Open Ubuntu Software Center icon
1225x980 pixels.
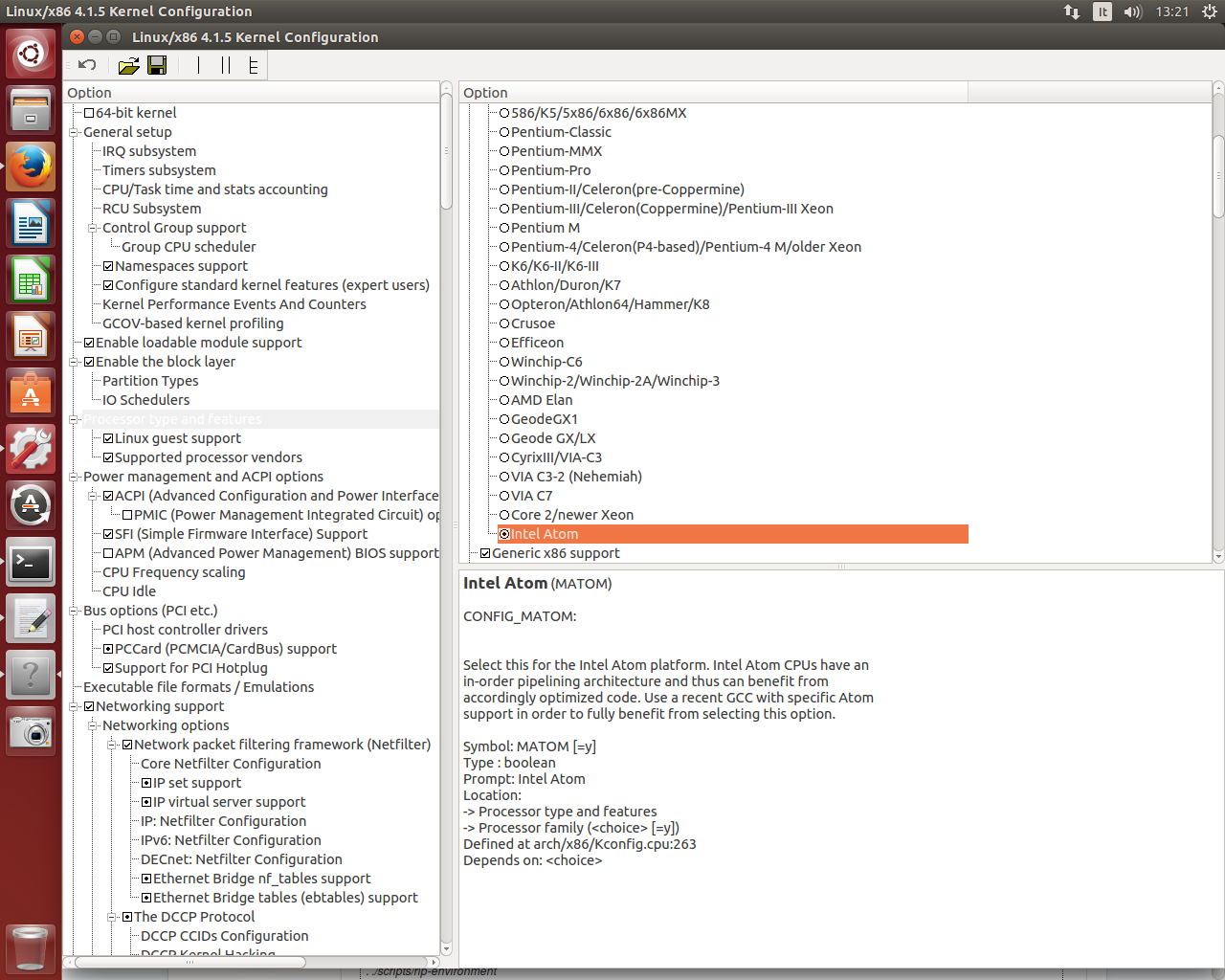tap(31, 392)
